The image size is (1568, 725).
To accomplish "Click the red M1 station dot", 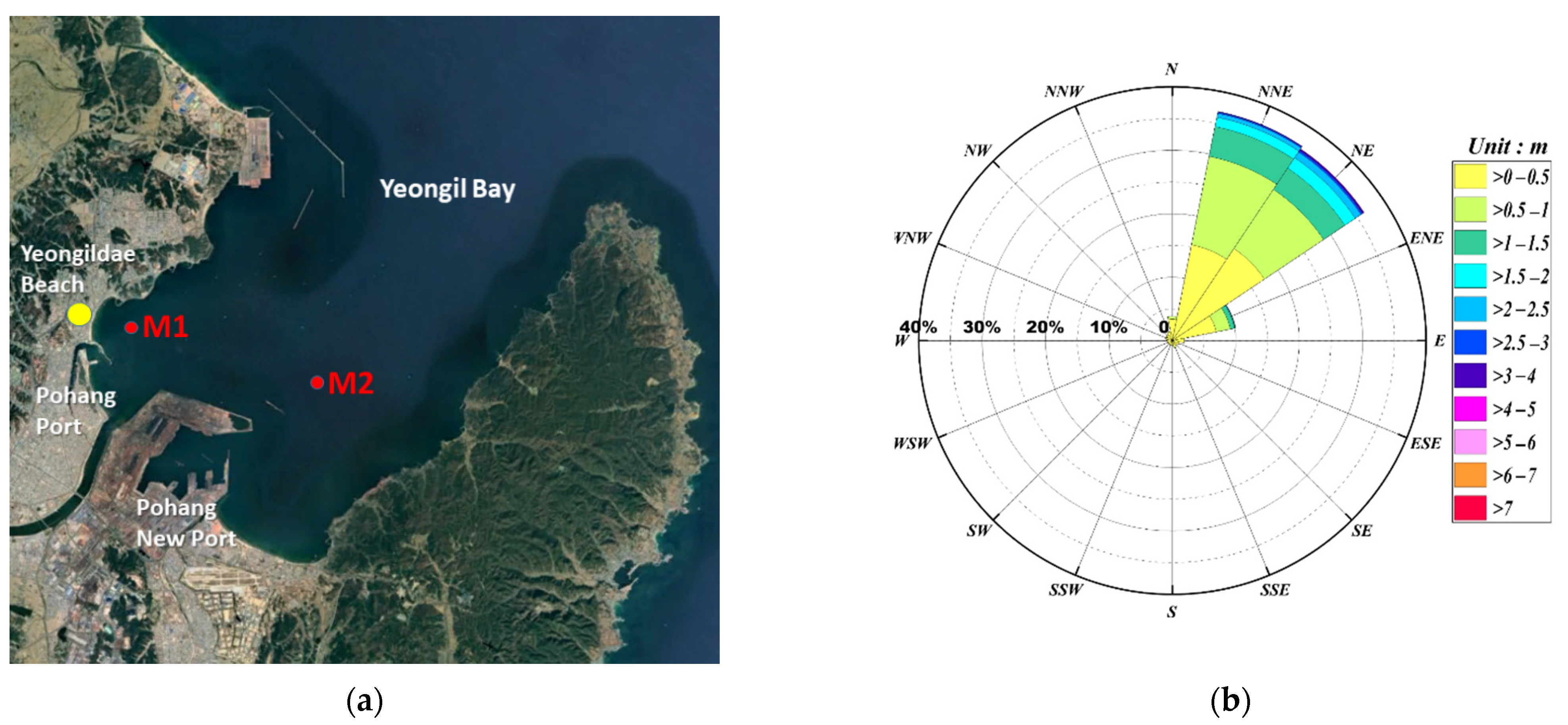I will coord(131,327).
